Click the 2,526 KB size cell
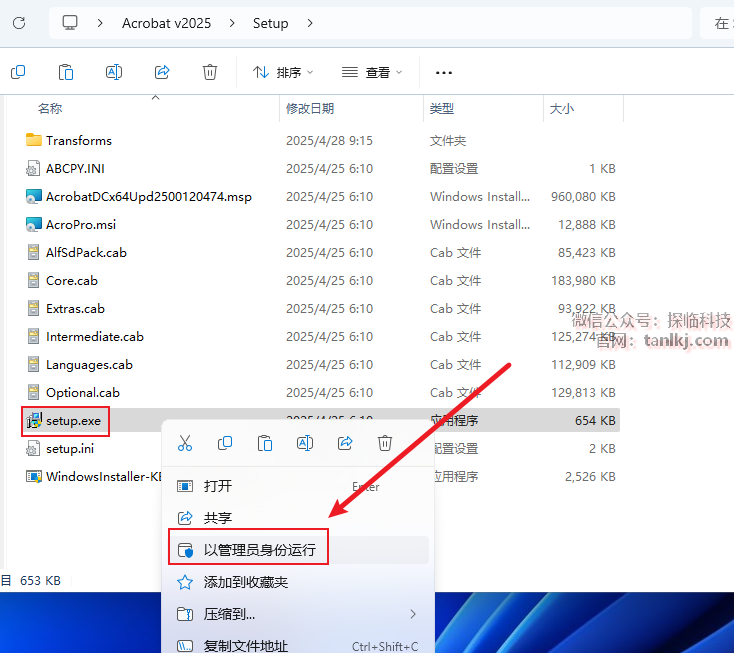This screenshot has width=734, height=653. 590,477
